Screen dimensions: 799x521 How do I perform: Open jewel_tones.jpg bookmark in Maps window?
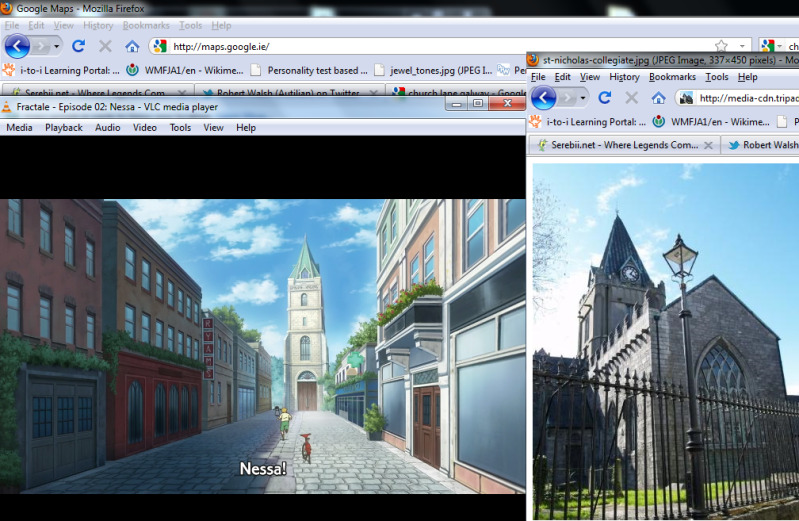(x=433, y=70)
